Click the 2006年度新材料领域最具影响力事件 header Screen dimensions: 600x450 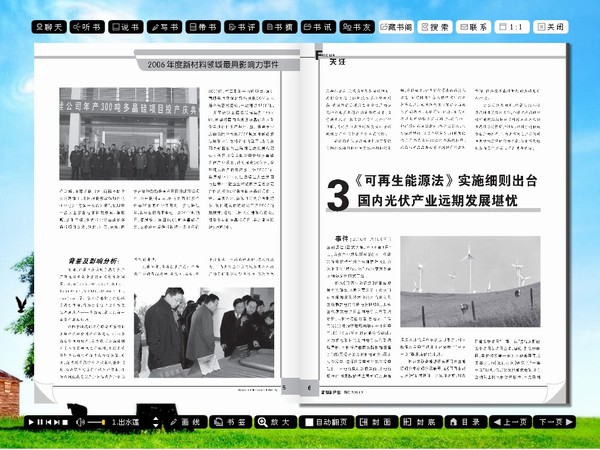(x=213, y=65)
